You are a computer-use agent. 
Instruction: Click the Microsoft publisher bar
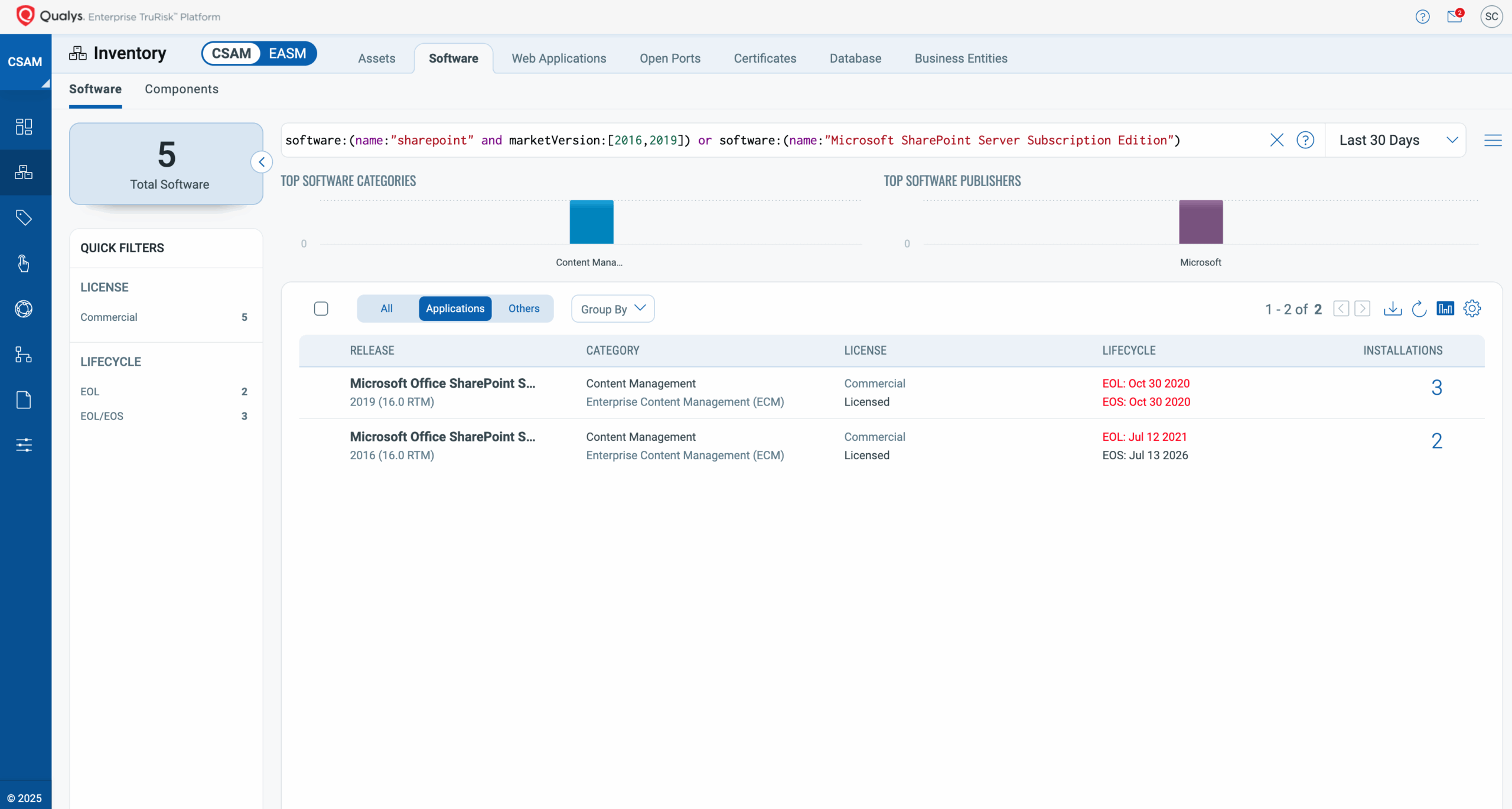[1201, 222]
